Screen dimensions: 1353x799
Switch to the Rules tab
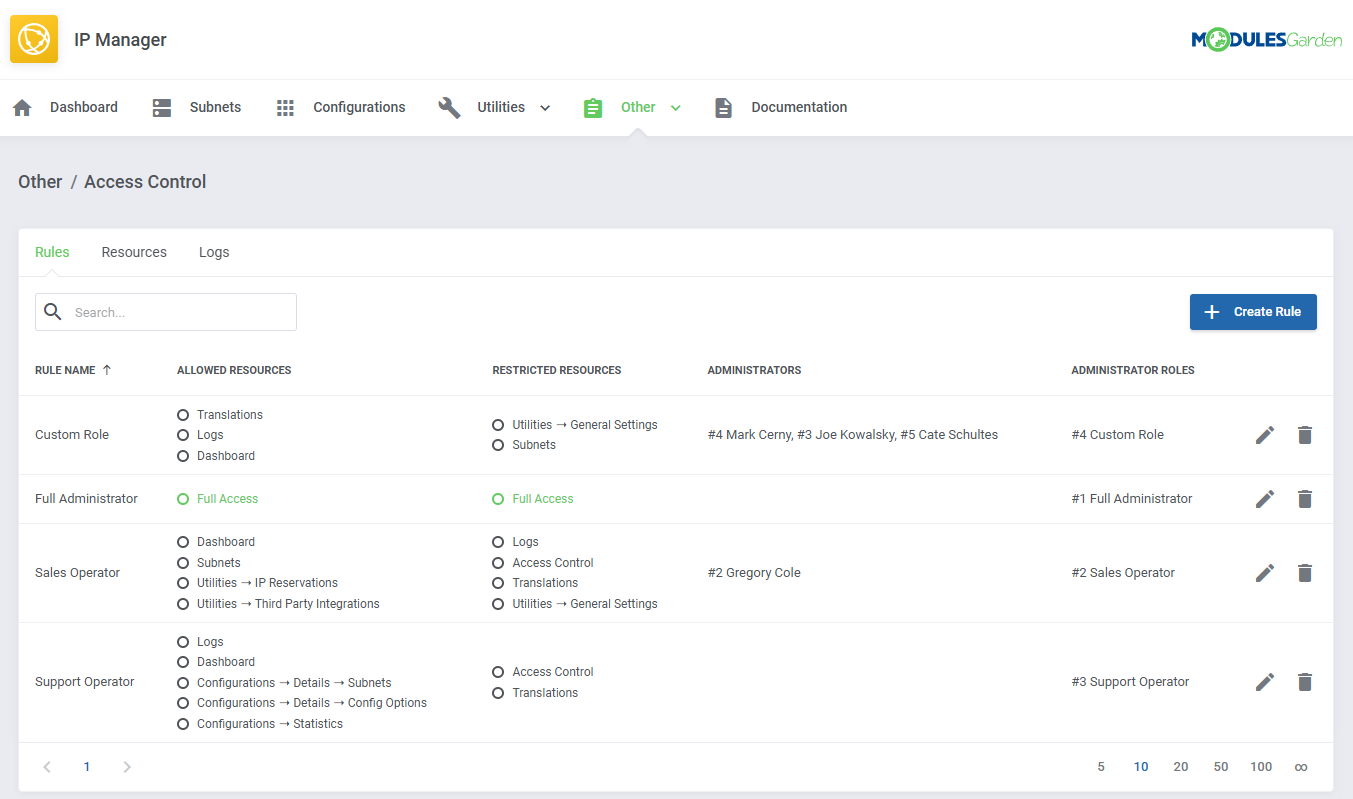point(52,252)
